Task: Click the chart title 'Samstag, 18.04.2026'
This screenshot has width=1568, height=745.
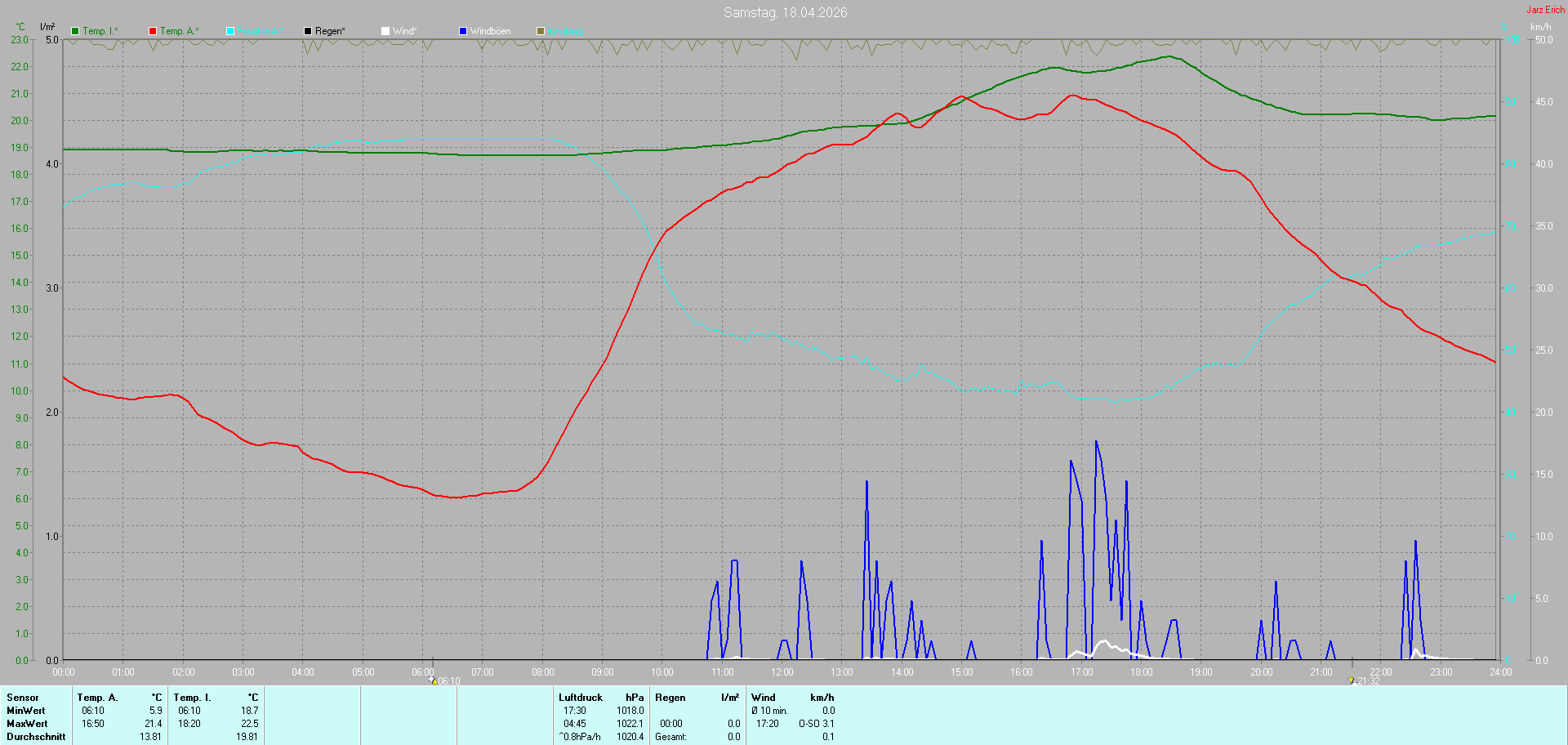Action: coord(786,12)
